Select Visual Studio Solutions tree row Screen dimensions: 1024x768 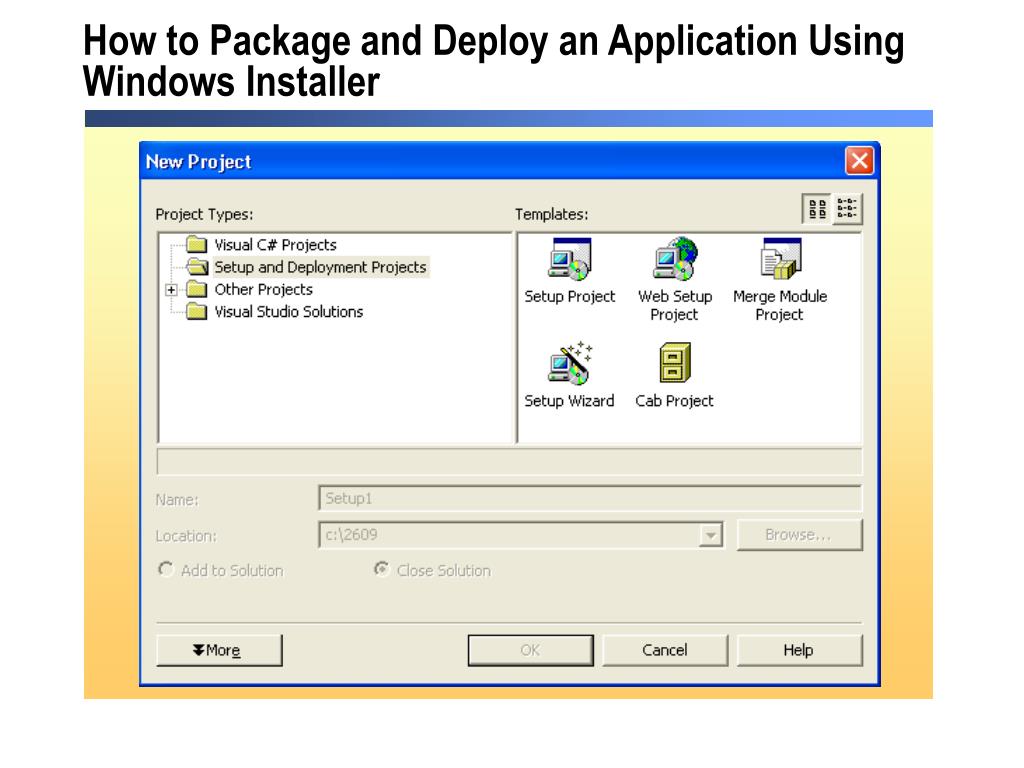[289, 312]
